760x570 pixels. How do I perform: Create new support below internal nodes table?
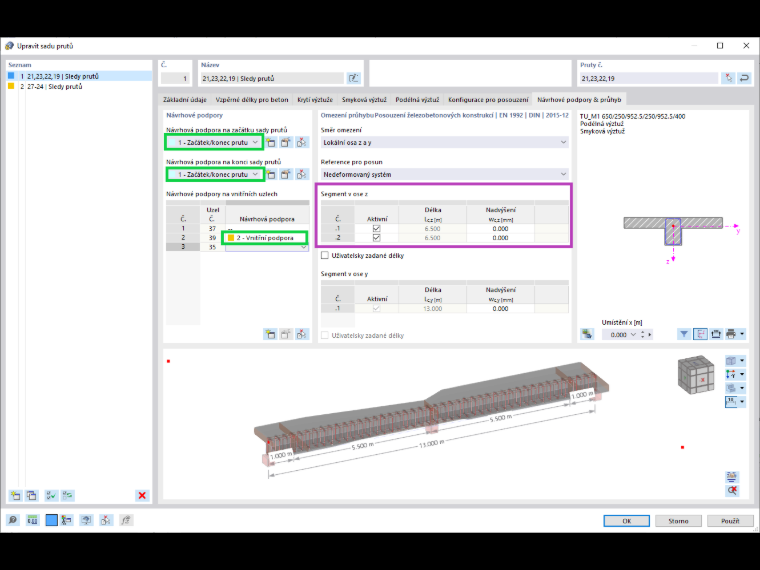270,334
